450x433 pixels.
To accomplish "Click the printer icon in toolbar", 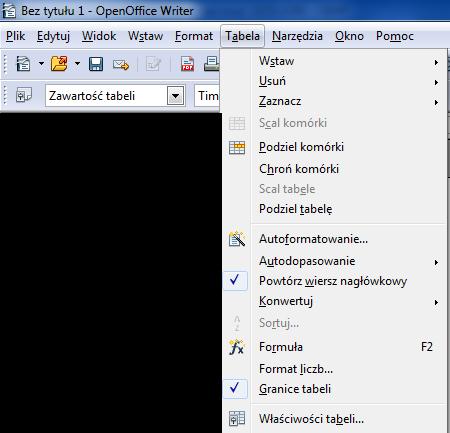I will 212,64.
